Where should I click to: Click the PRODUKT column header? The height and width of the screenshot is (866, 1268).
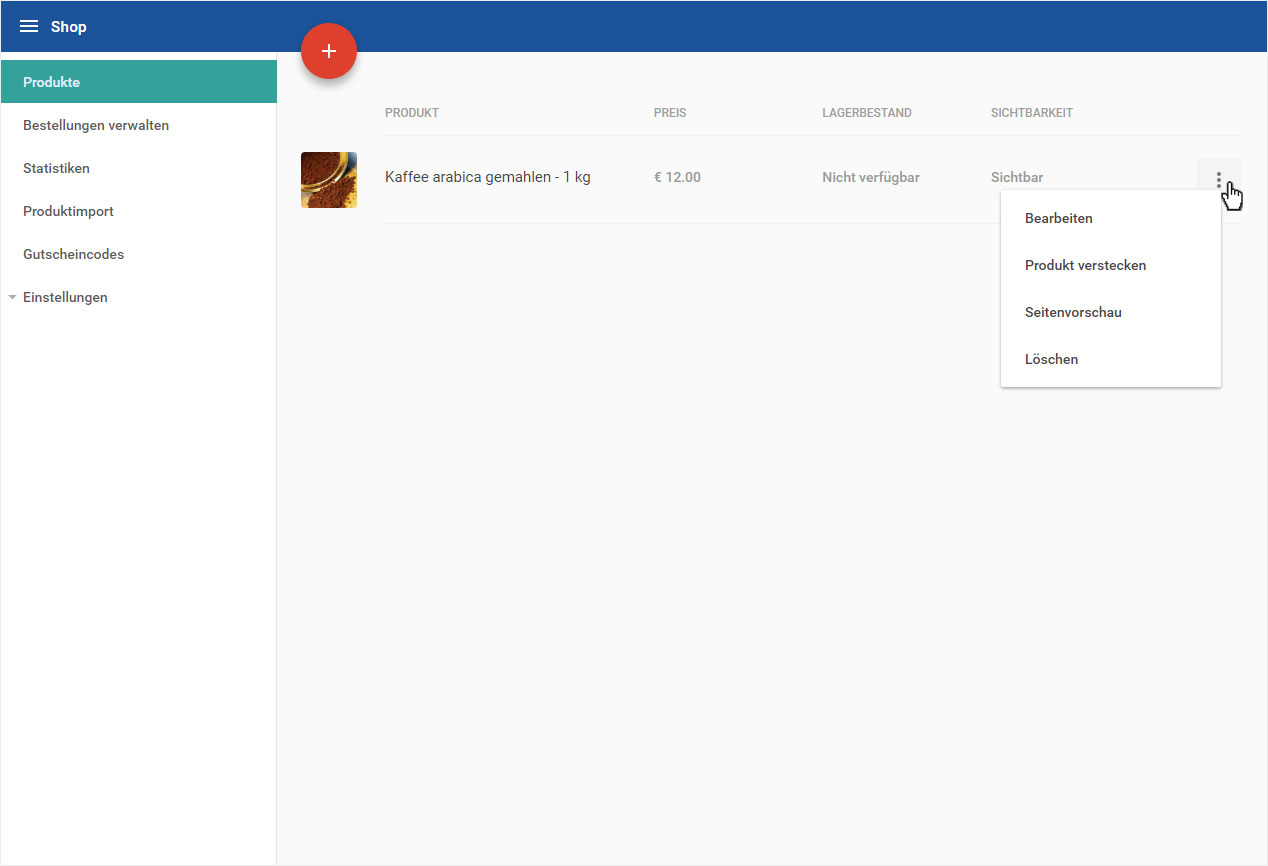(x=412, y=113)
